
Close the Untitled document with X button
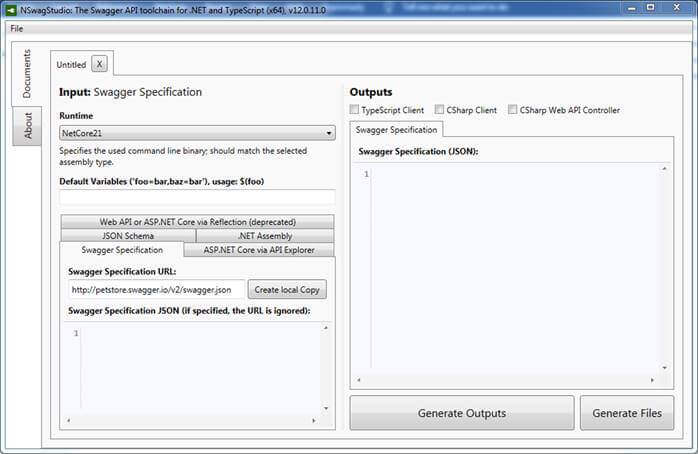click(99, 64)
